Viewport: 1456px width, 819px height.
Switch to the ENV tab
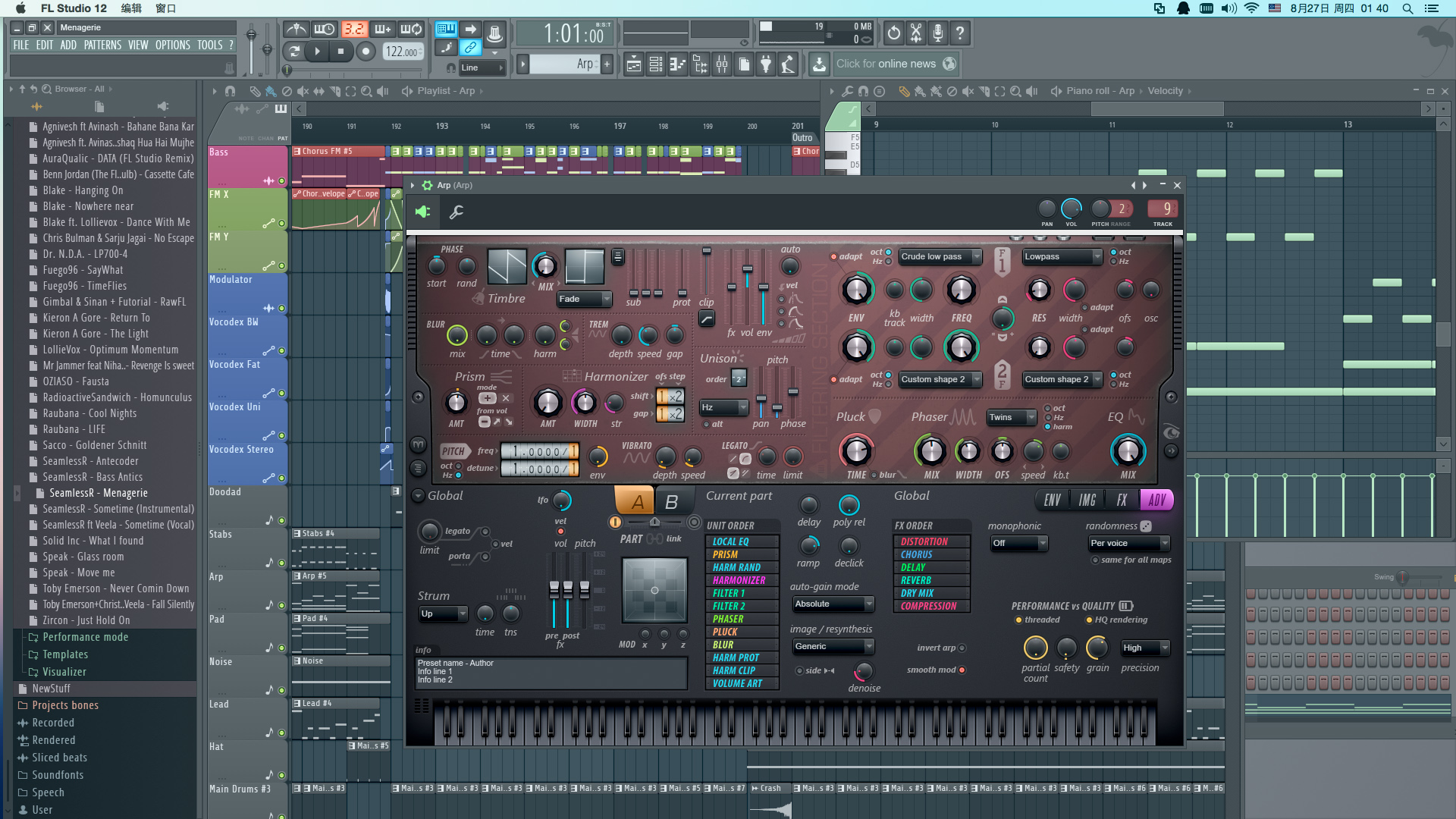click(x=1052, y=500)
